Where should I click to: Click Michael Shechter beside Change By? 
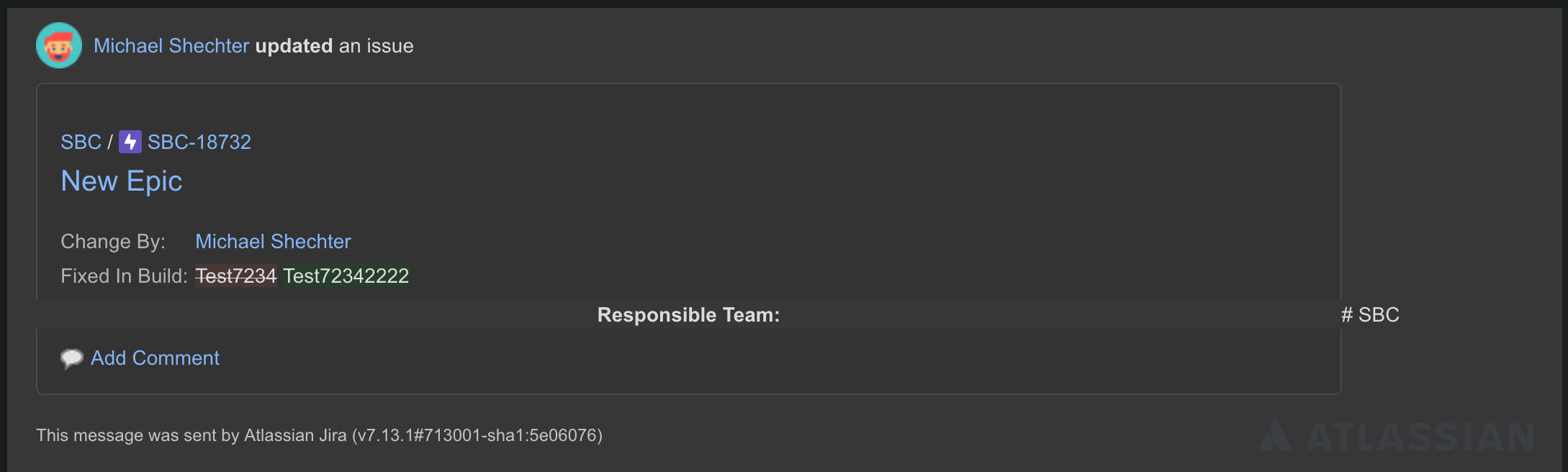tap(273, 241)
